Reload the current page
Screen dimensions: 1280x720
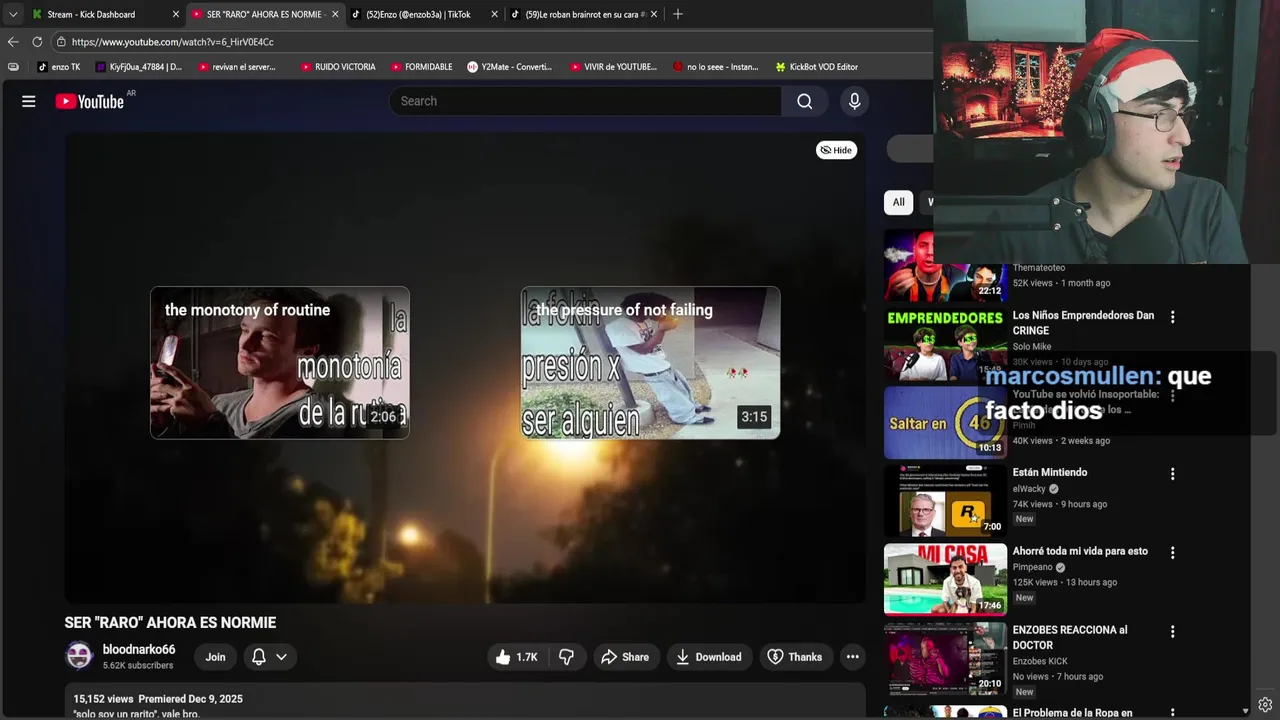pos(37,42)
